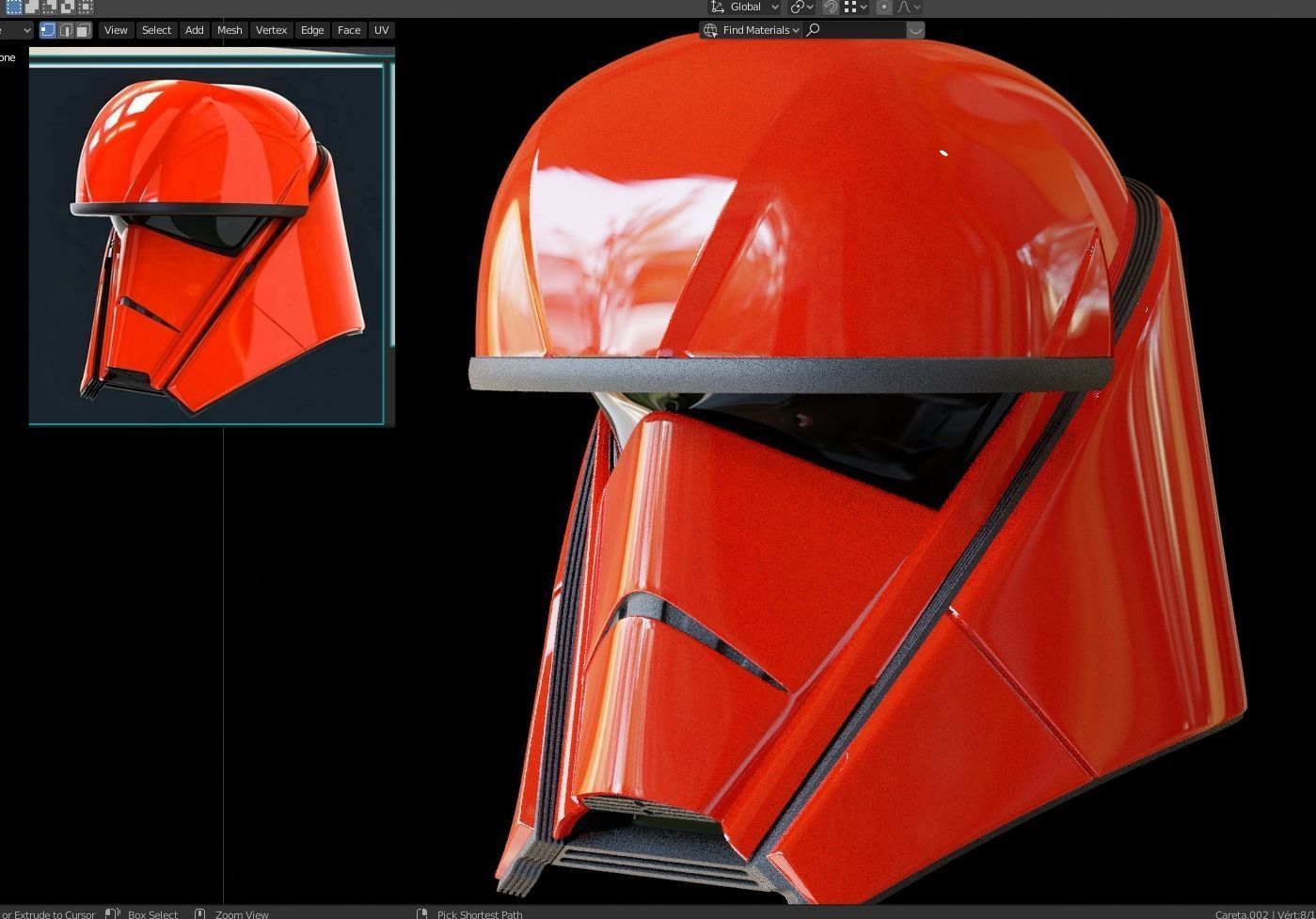Open the transform pivot point dropdown
Screen dimensions: 1316x919
click(802, 7)
